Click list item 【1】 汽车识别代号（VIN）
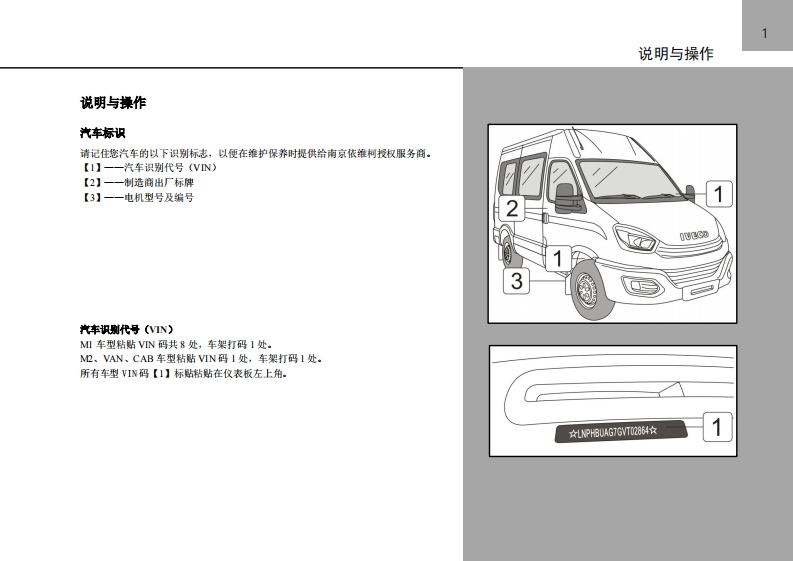793x561 pixels. 148,168
